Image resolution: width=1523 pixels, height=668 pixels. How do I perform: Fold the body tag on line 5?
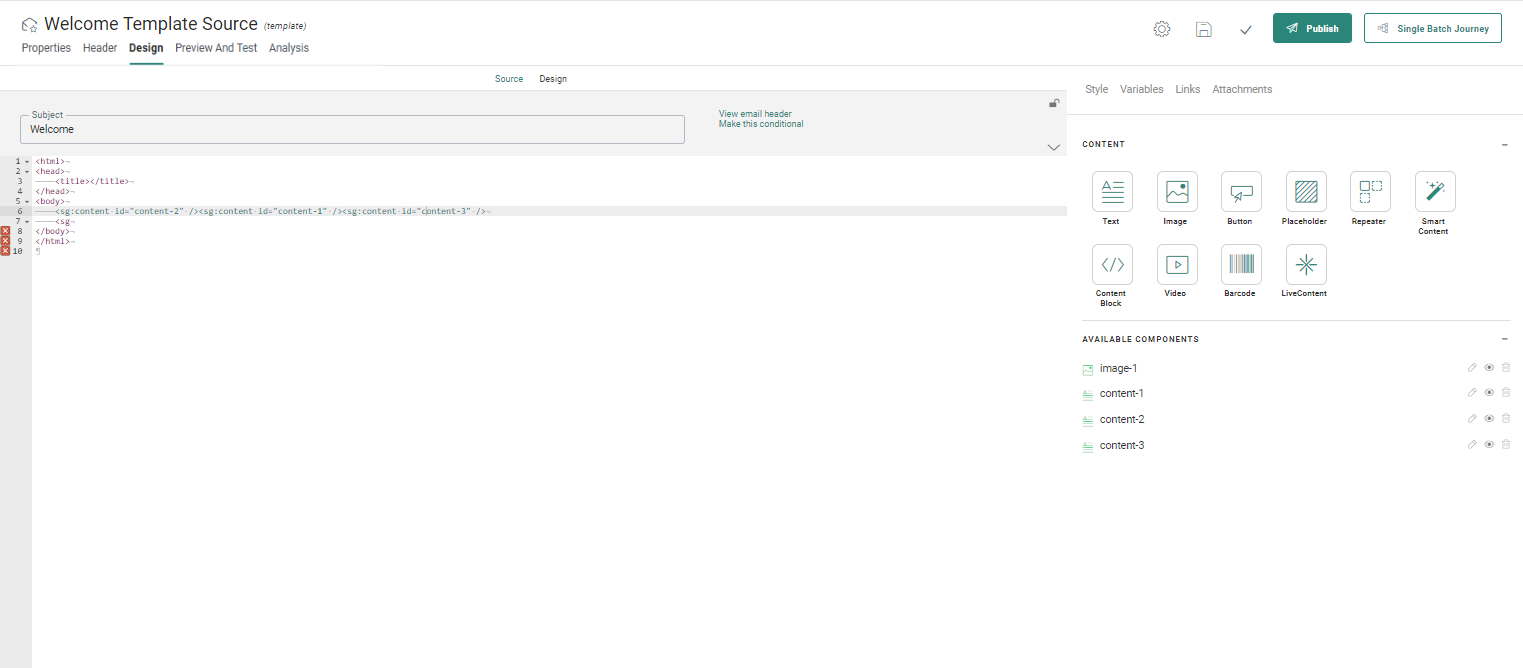click(x=27, y=201)
